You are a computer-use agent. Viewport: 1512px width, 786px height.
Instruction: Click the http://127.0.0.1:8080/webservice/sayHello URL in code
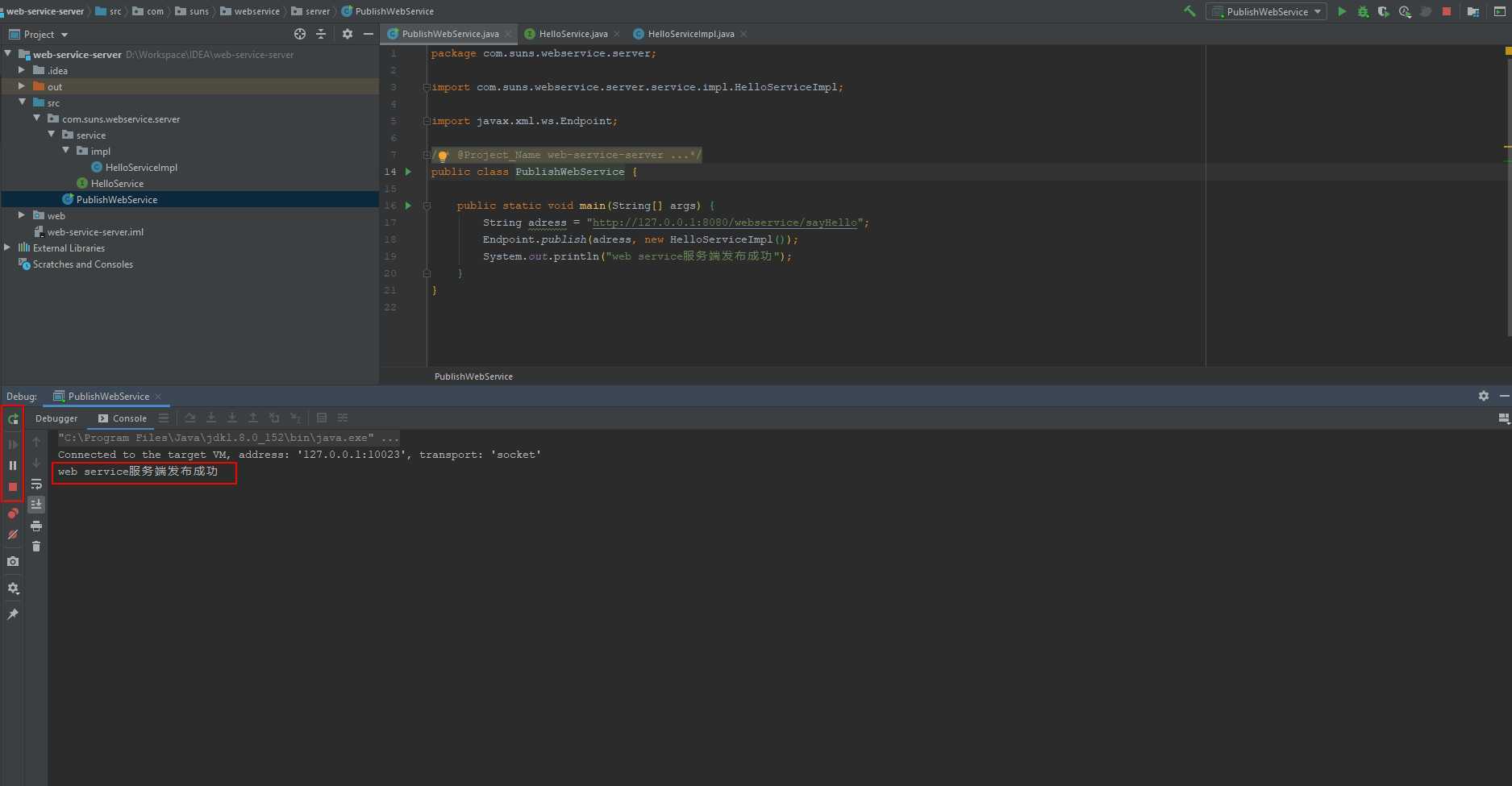(724, 222)
